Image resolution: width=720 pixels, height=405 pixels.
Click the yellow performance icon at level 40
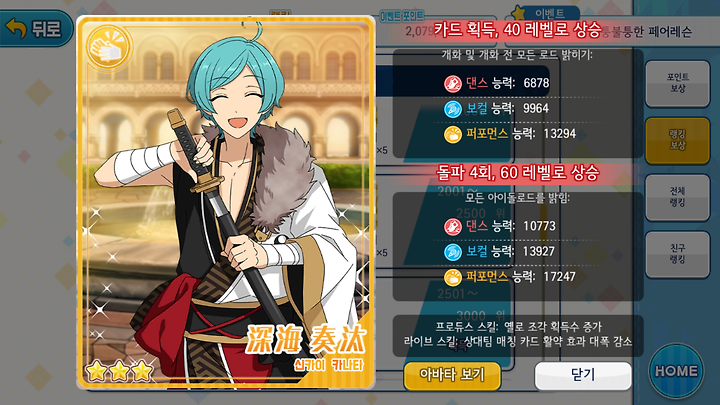(x=453, y=135)
